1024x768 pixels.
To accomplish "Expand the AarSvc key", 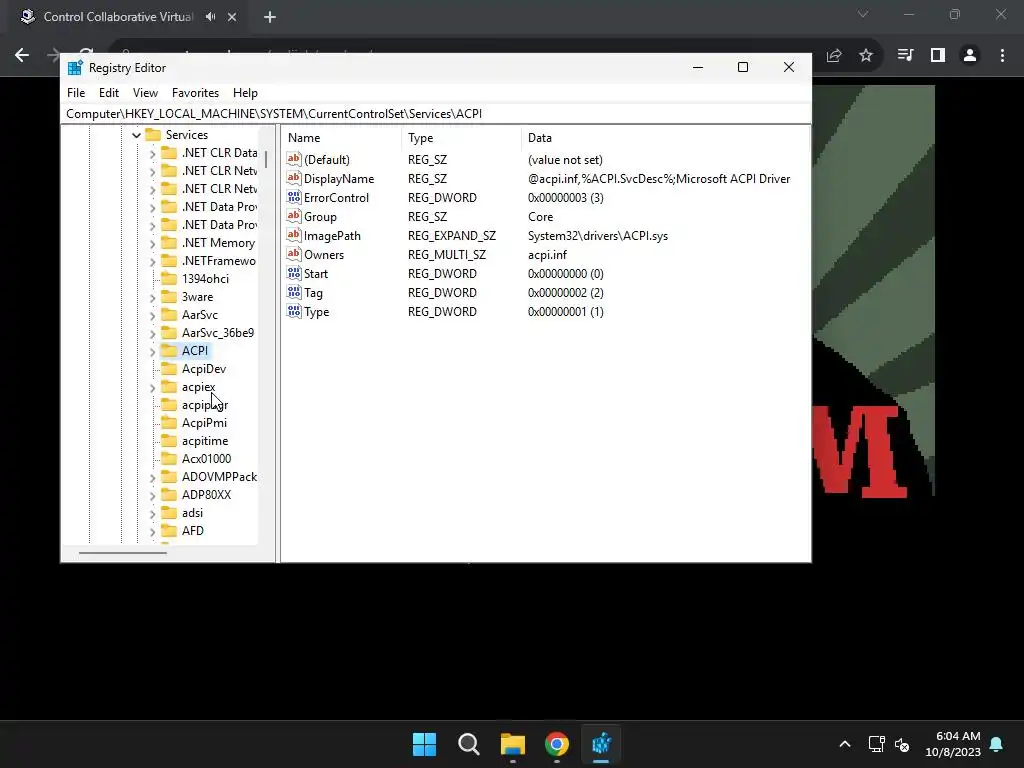I will tap(153, 315).
